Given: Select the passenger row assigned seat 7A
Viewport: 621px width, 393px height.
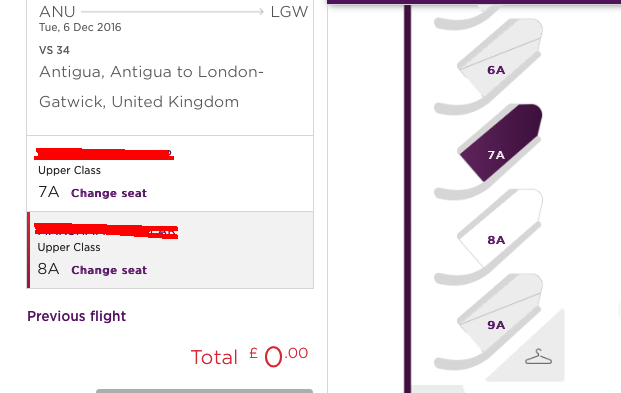Looking at the screenshot, I should [170, 174].
